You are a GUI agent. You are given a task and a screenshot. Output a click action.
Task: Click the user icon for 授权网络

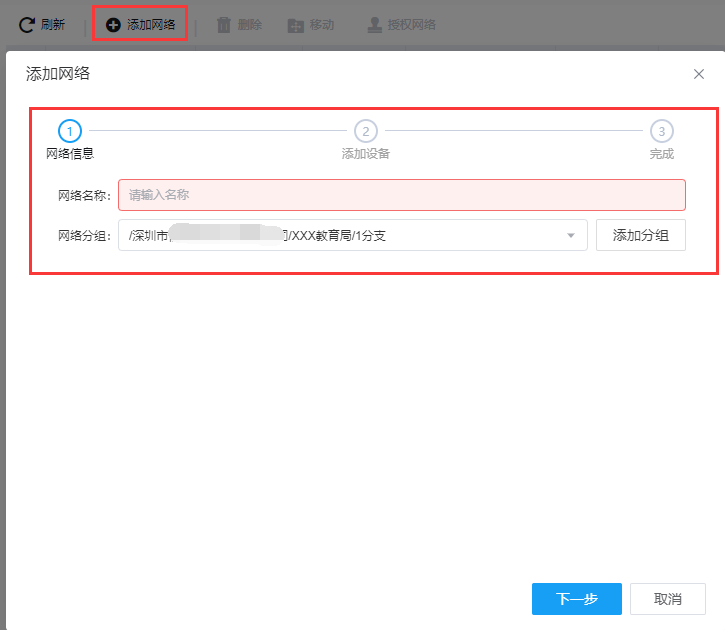374,25
